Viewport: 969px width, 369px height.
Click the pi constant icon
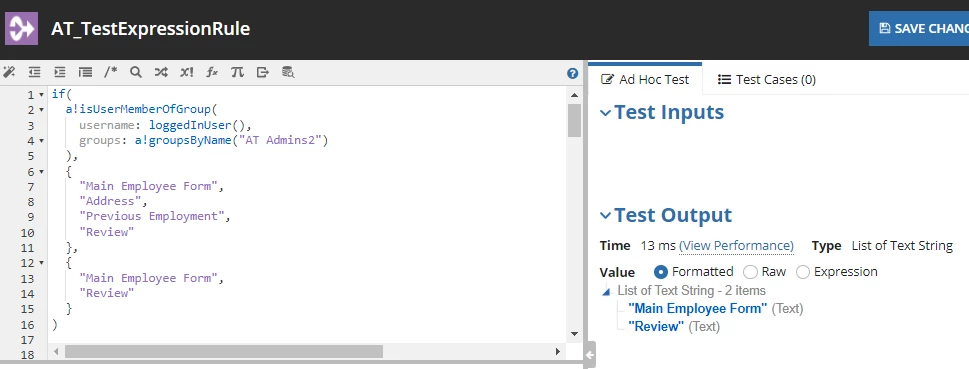[237, 72]
